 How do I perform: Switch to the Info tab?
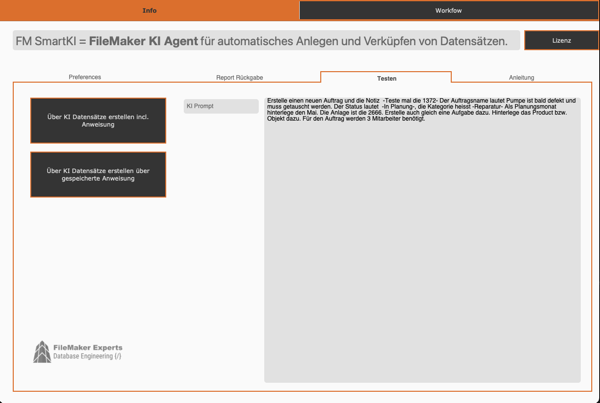(149, 10)
